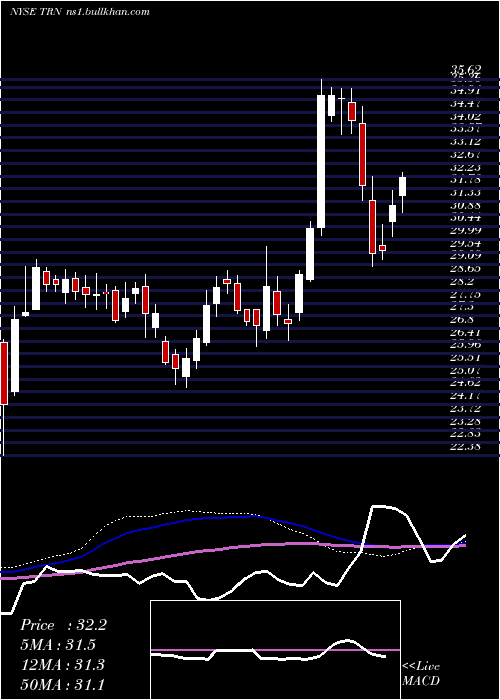Select the 24.17 price axis label
500x700 pixels.
(x=466, y=396)
